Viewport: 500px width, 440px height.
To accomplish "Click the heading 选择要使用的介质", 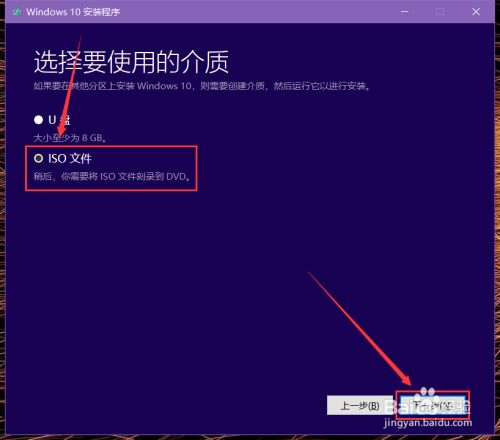I will point(131,62).
